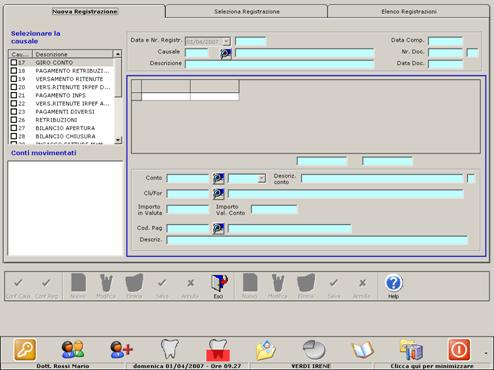Check the box for 28 BILANCIO CHIUSURA
Screen dimensions: 494x370
pyautogui.click(x=14, y=136)
